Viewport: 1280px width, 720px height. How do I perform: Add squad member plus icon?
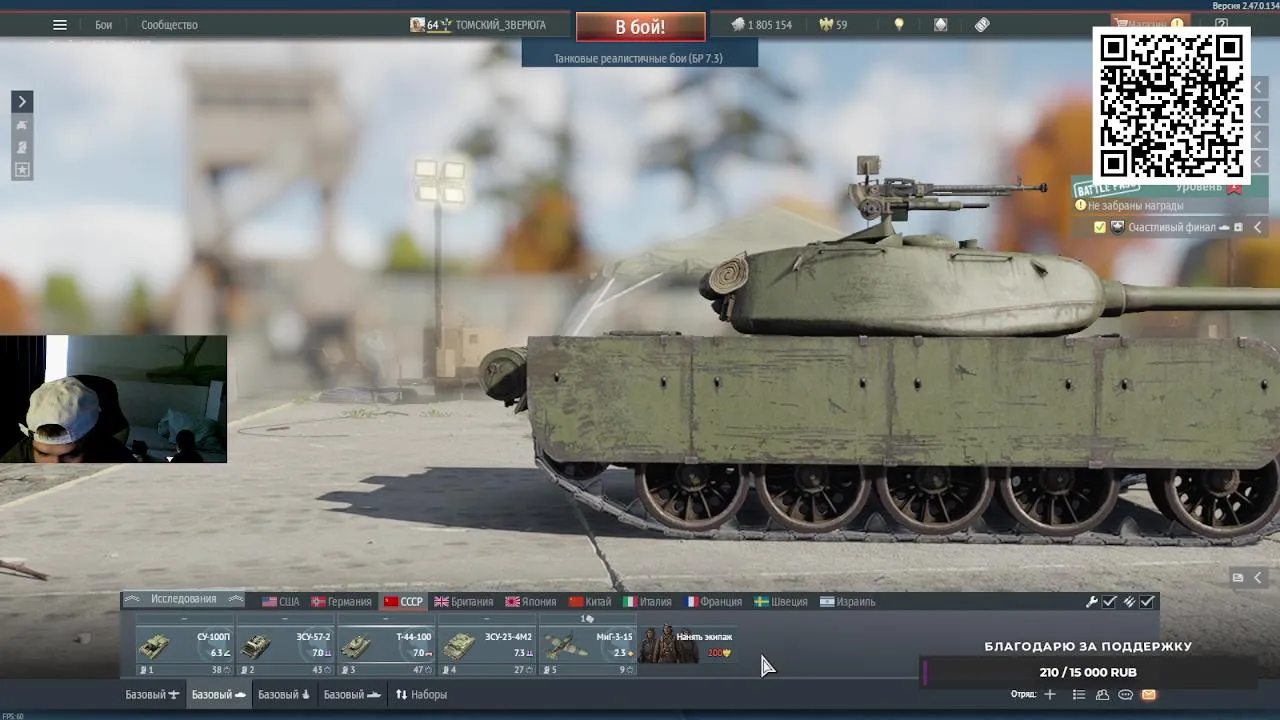pos(1049,694)
